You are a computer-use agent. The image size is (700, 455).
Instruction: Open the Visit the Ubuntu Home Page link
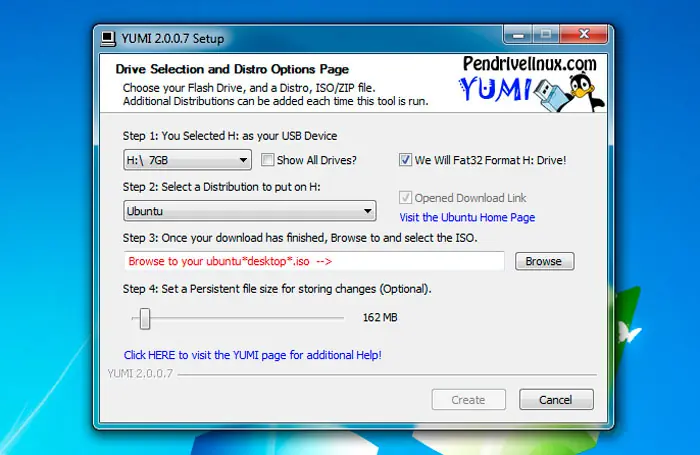pos(467,217)
